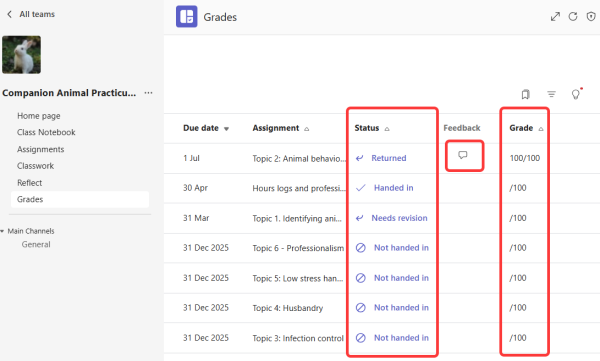Sort by the Assignment column header
Viewport: 600px width, 361px height.
point(280,128)
